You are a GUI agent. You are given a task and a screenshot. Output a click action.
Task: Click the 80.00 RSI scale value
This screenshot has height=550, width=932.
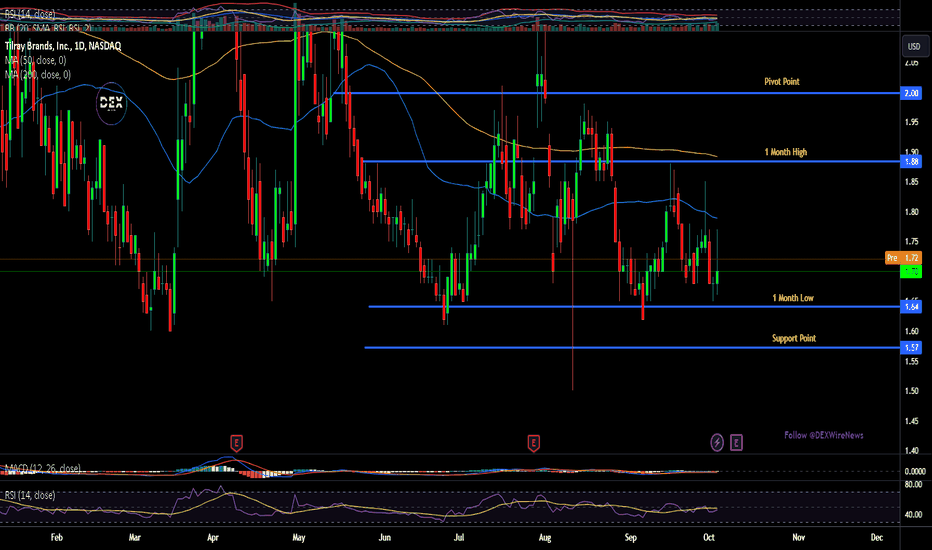(x=914, y=485)
